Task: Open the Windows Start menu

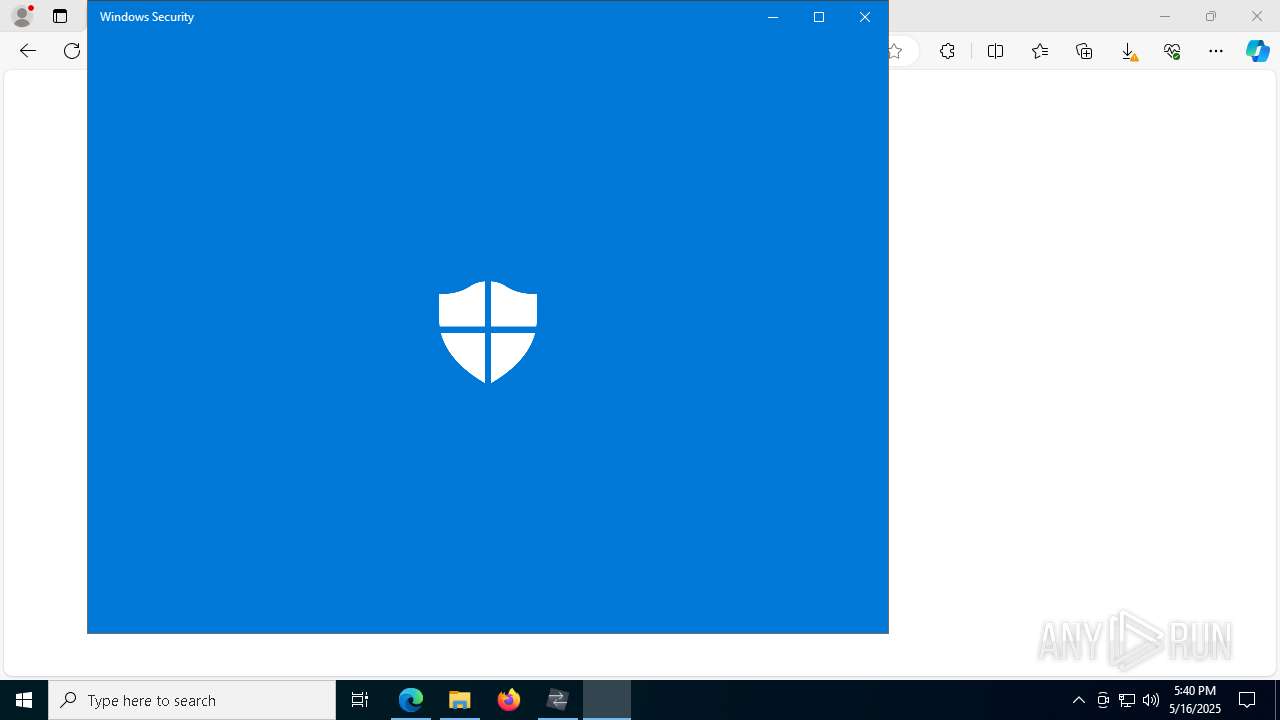Action: tap(24, 700)
